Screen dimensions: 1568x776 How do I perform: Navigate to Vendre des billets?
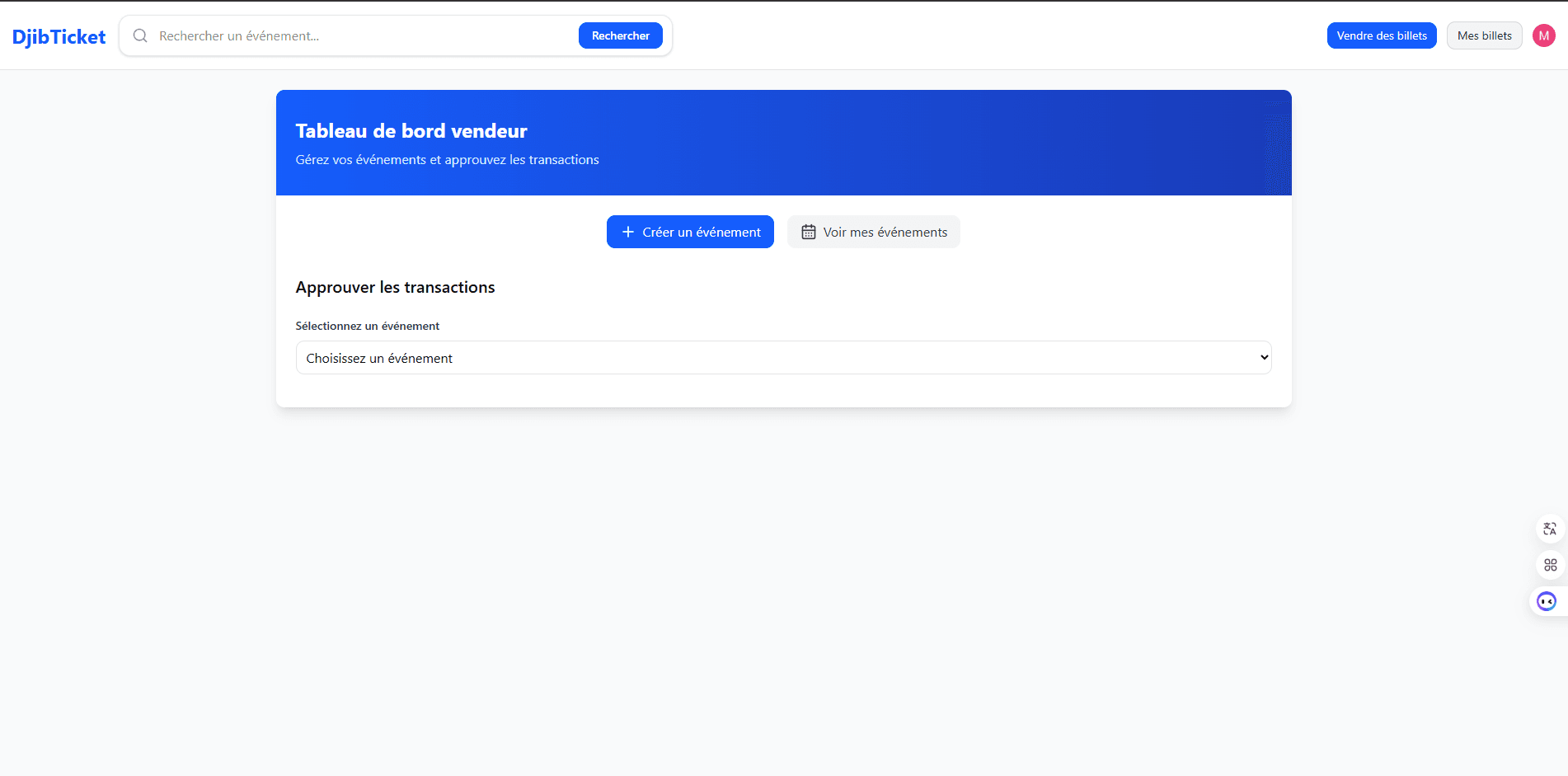pos(1382,35)
